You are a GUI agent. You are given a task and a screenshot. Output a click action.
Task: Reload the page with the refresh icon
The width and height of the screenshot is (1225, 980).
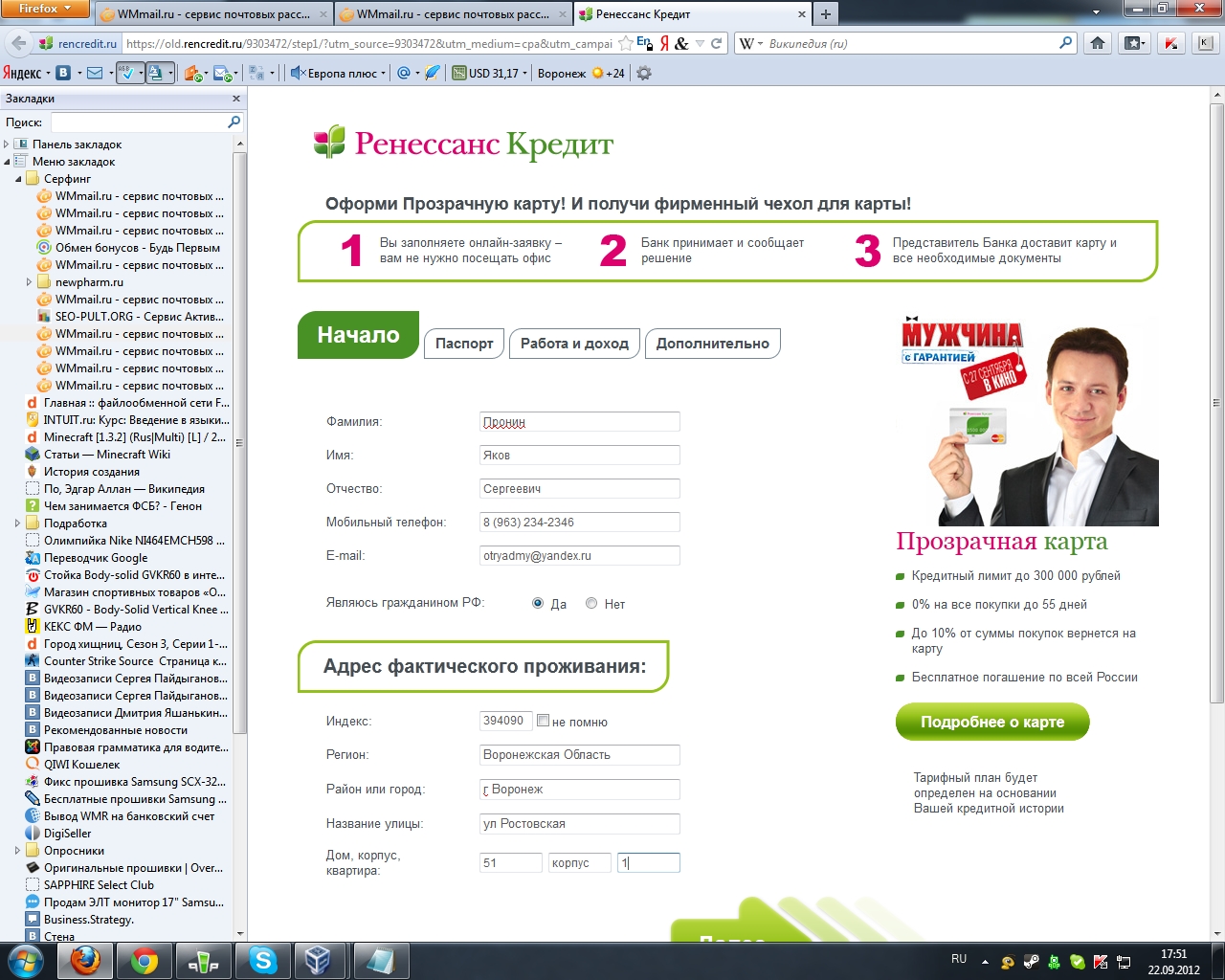point(716,43)
